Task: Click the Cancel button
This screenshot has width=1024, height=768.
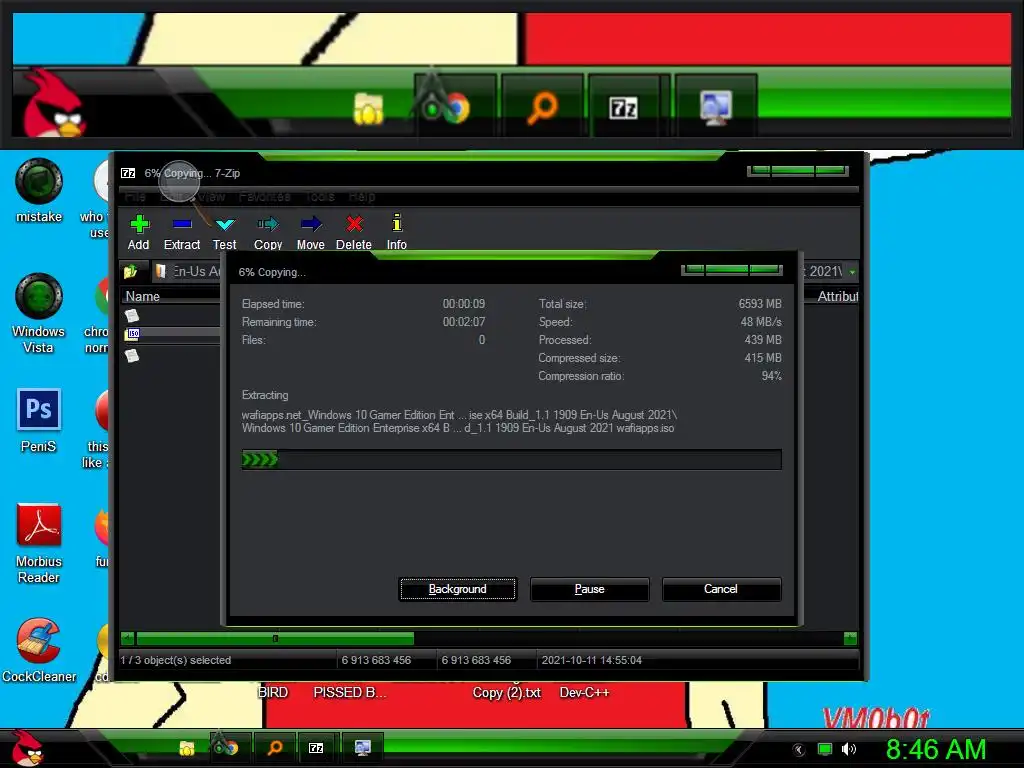Action: [721, 589]
